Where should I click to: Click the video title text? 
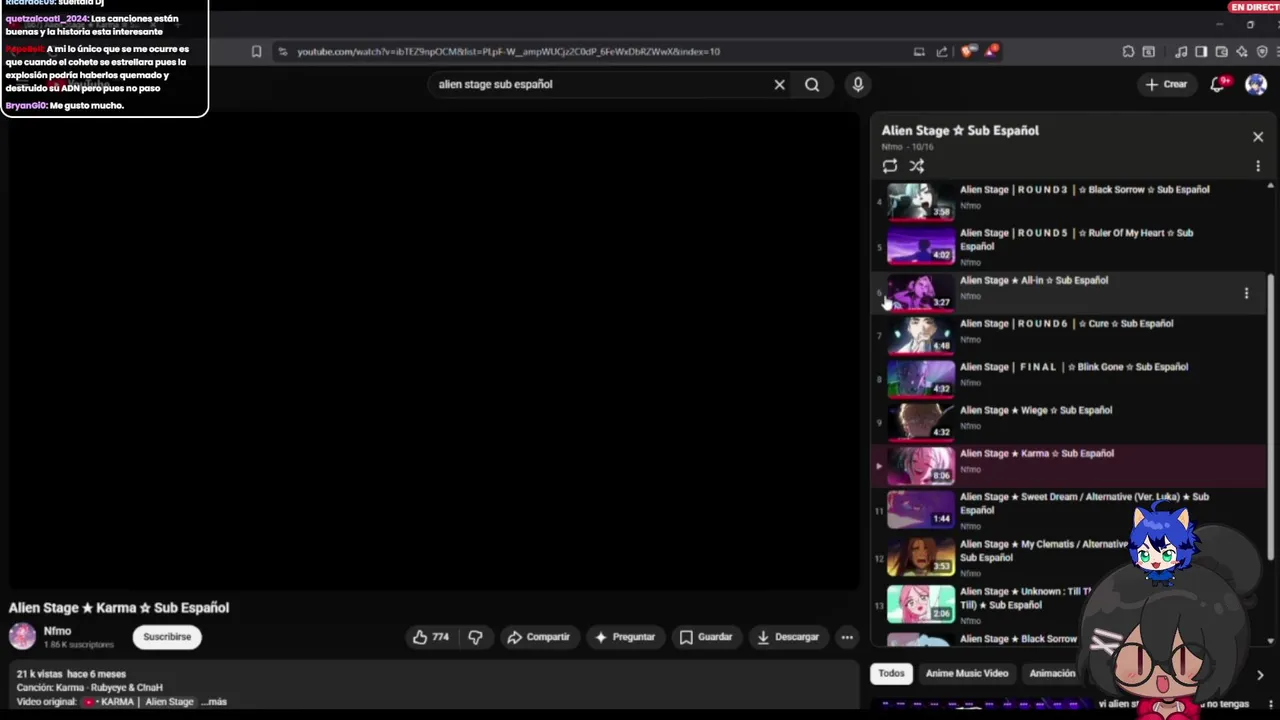point(119,608)
